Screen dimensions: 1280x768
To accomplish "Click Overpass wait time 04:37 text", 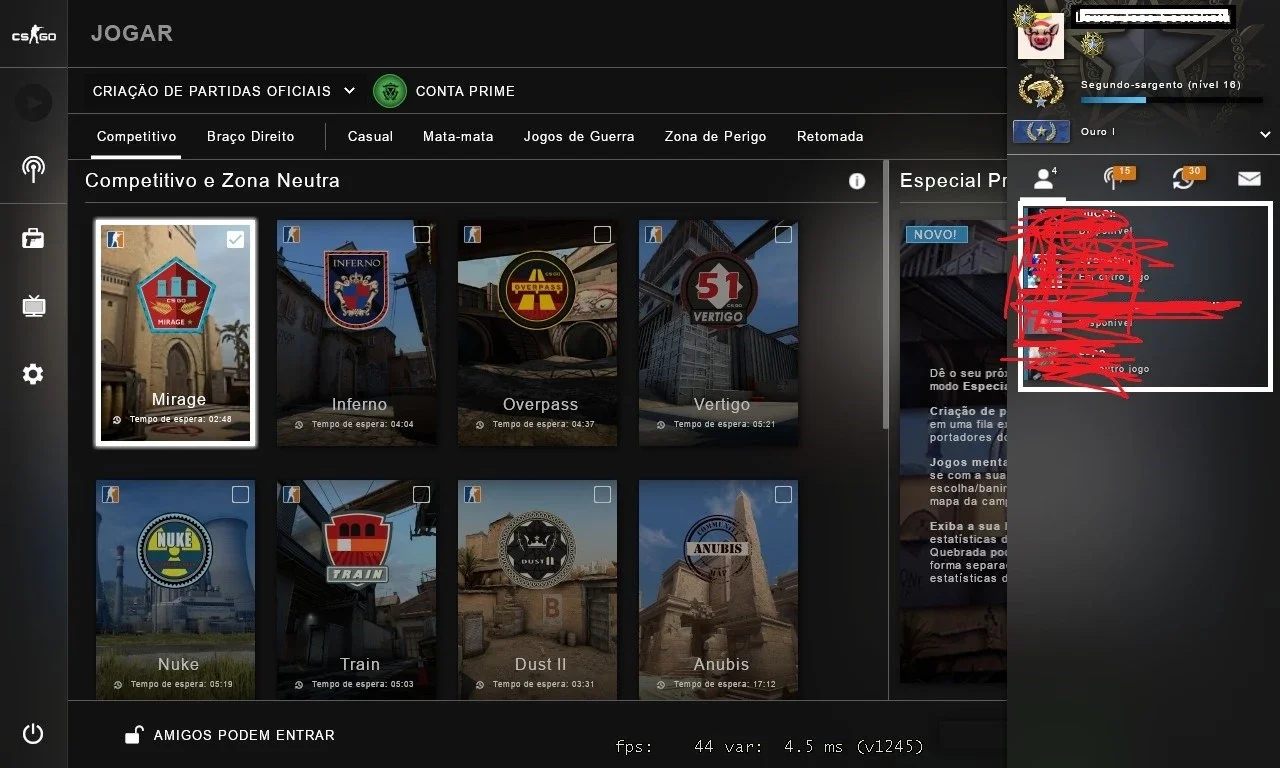I will 543,424.
